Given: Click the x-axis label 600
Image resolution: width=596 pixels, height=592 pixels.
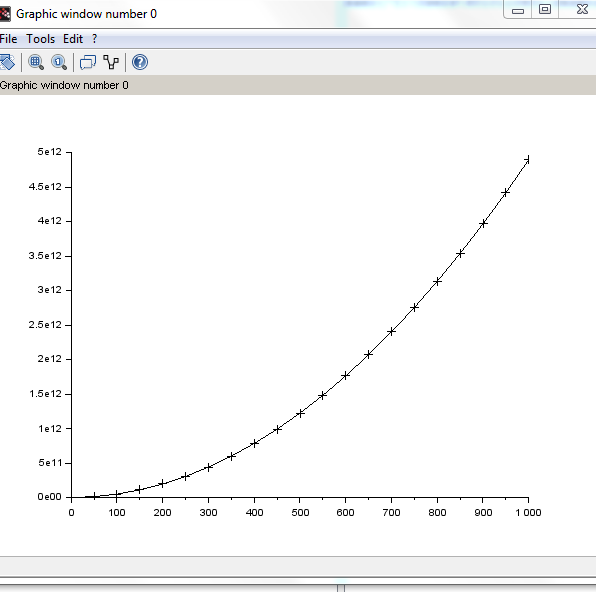Looking at the screenshot, I should pyautogui.click(x=345, y=513).
